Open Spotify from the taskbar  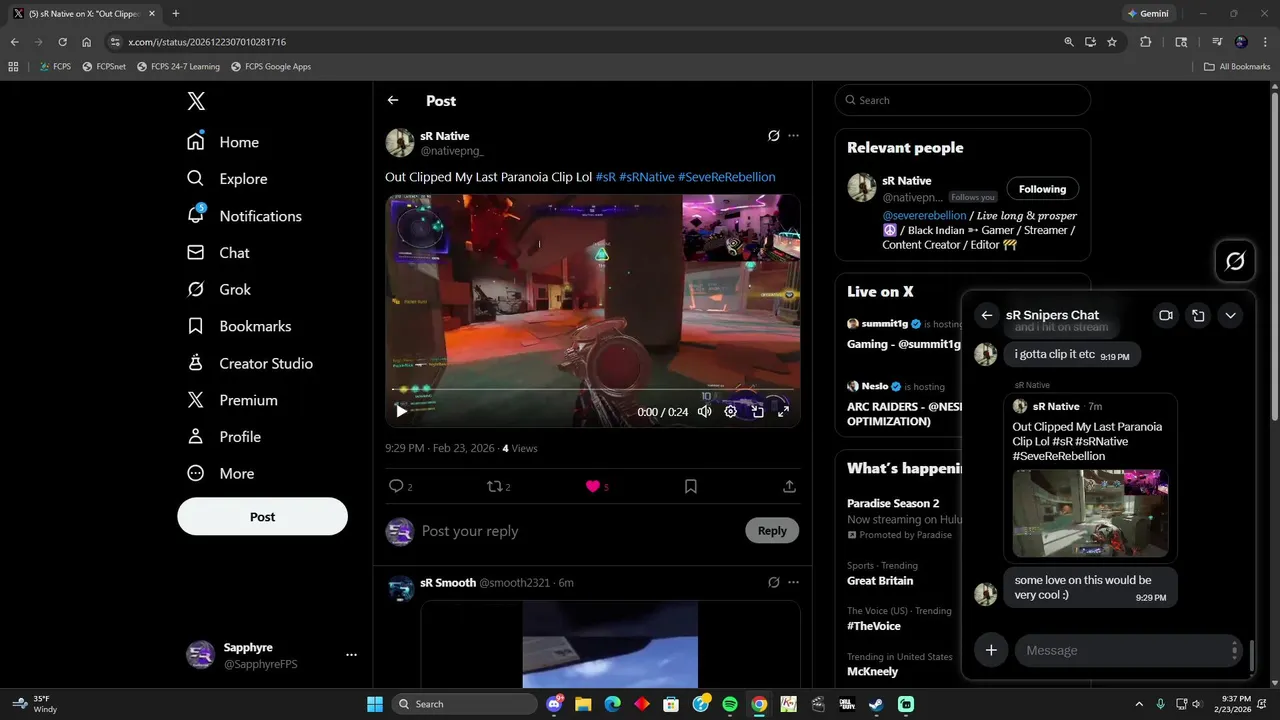click(x=730, y=704)
